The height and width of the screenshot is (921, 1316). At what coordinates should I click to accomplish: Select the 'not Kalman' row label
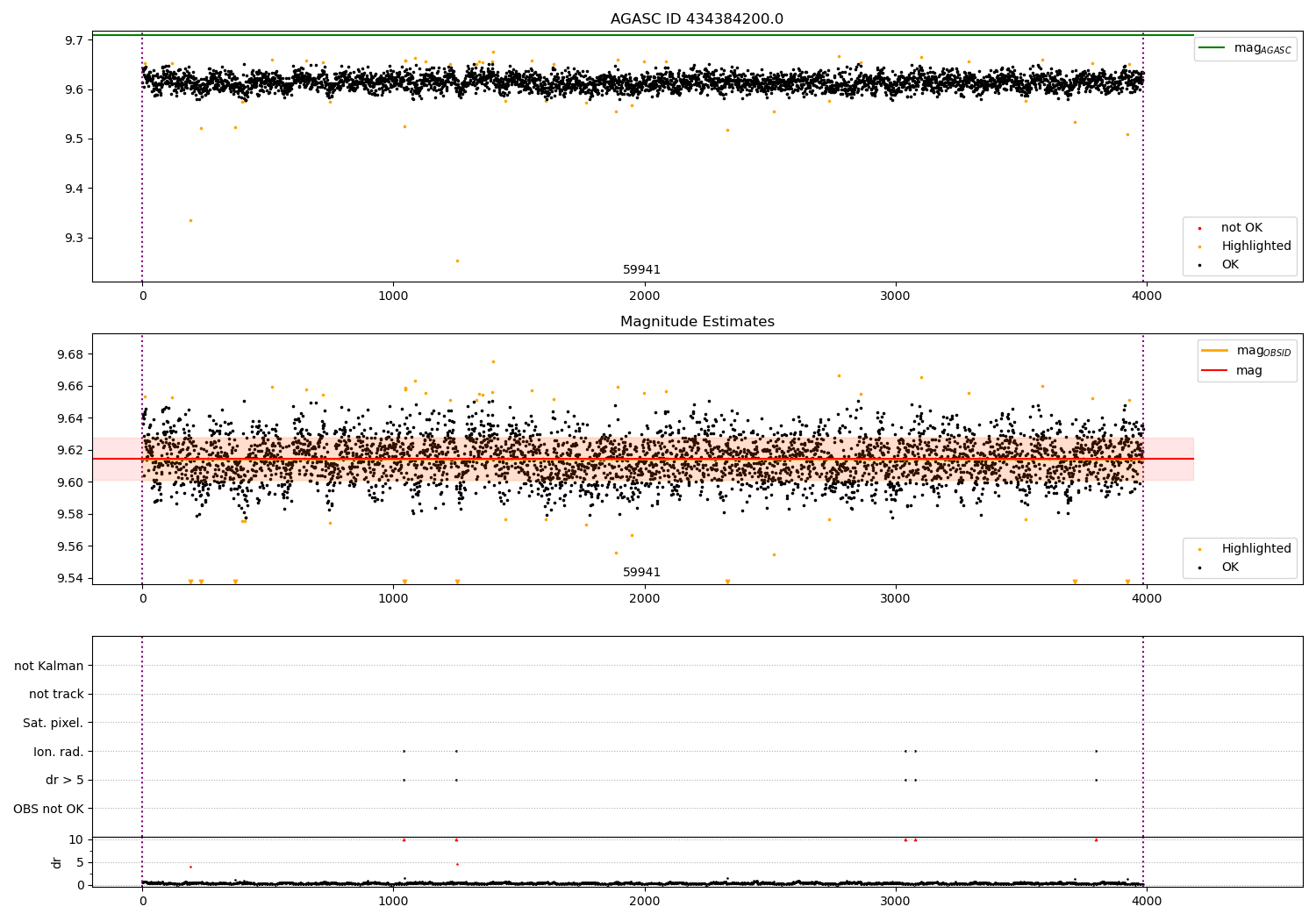(x=49, y=666)
